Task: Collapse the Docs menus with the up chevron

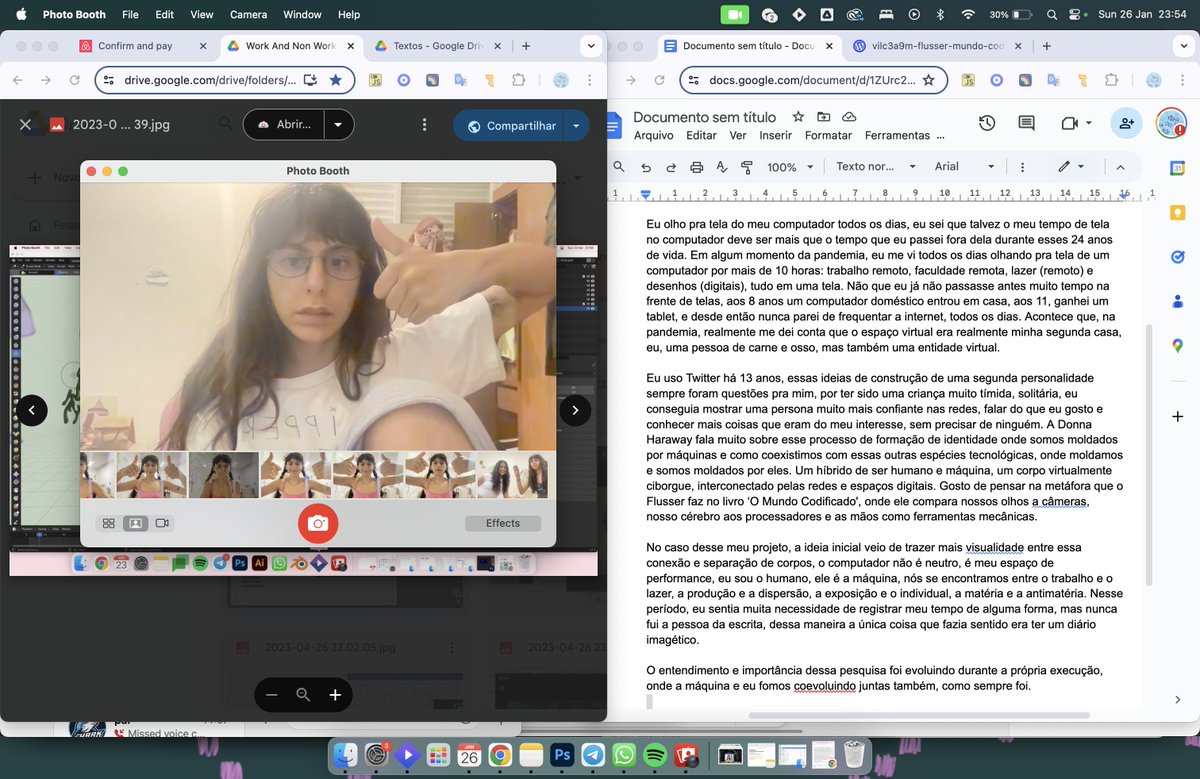Action: point(1121,167)
